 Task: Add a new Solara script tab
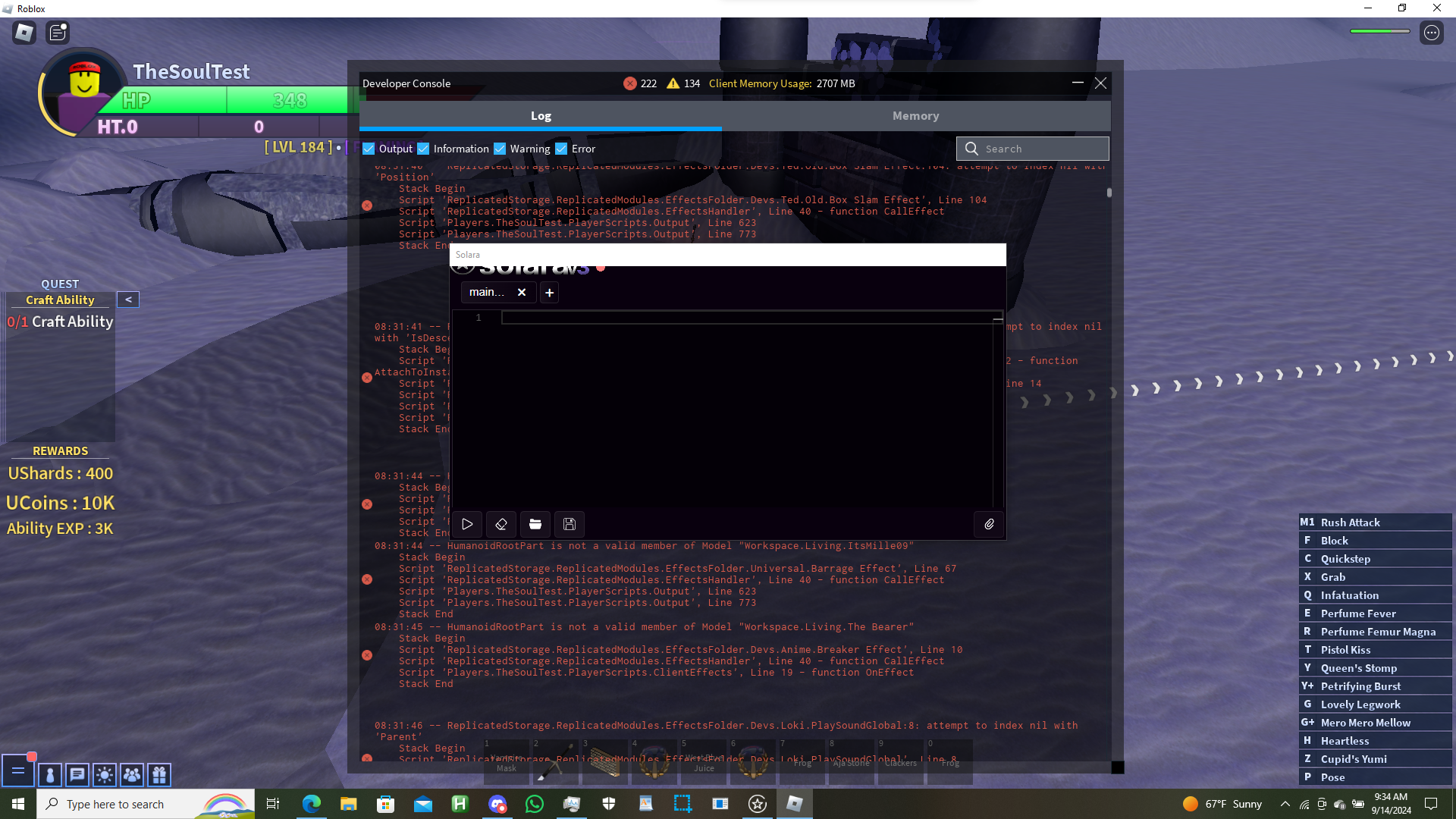[550, 293]
